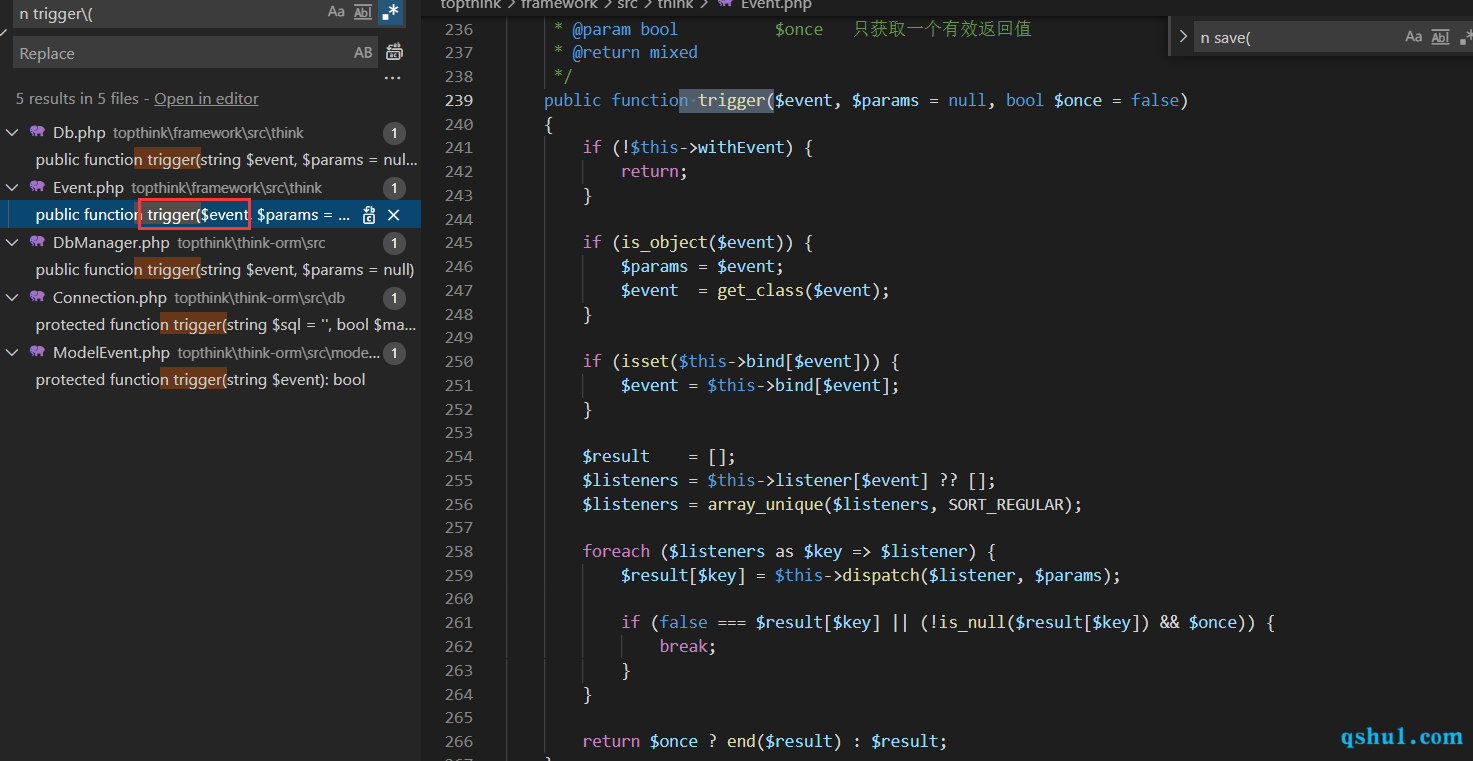The image size is (1473, 761).
Task: Click the PHP file icon beside DbManager.php
Action: click(x=38, y=243)
